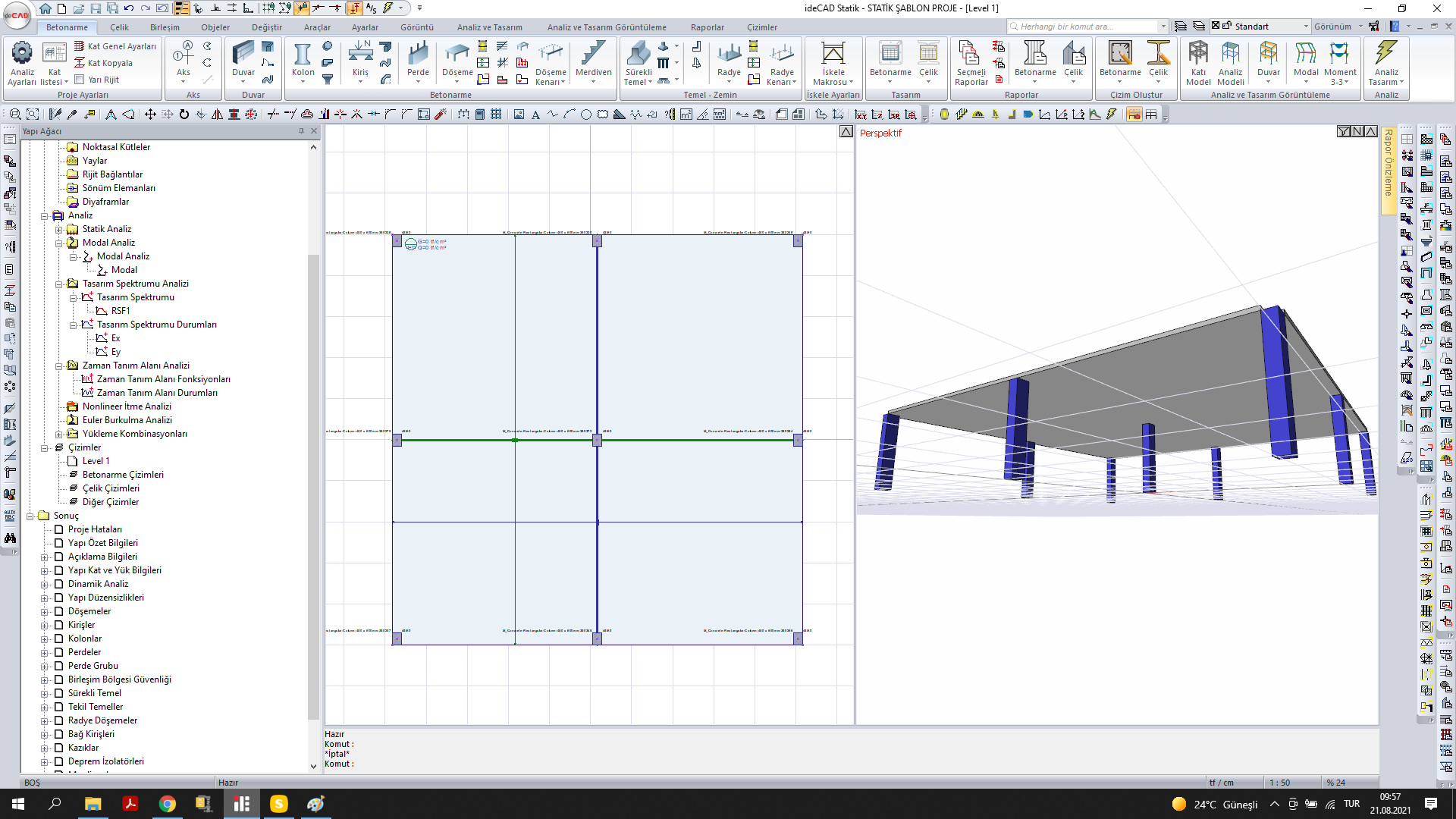This screenshot has height=819, width=1456.
Task: Select Level 1 drawing in tree
Action: pos(96,461)
